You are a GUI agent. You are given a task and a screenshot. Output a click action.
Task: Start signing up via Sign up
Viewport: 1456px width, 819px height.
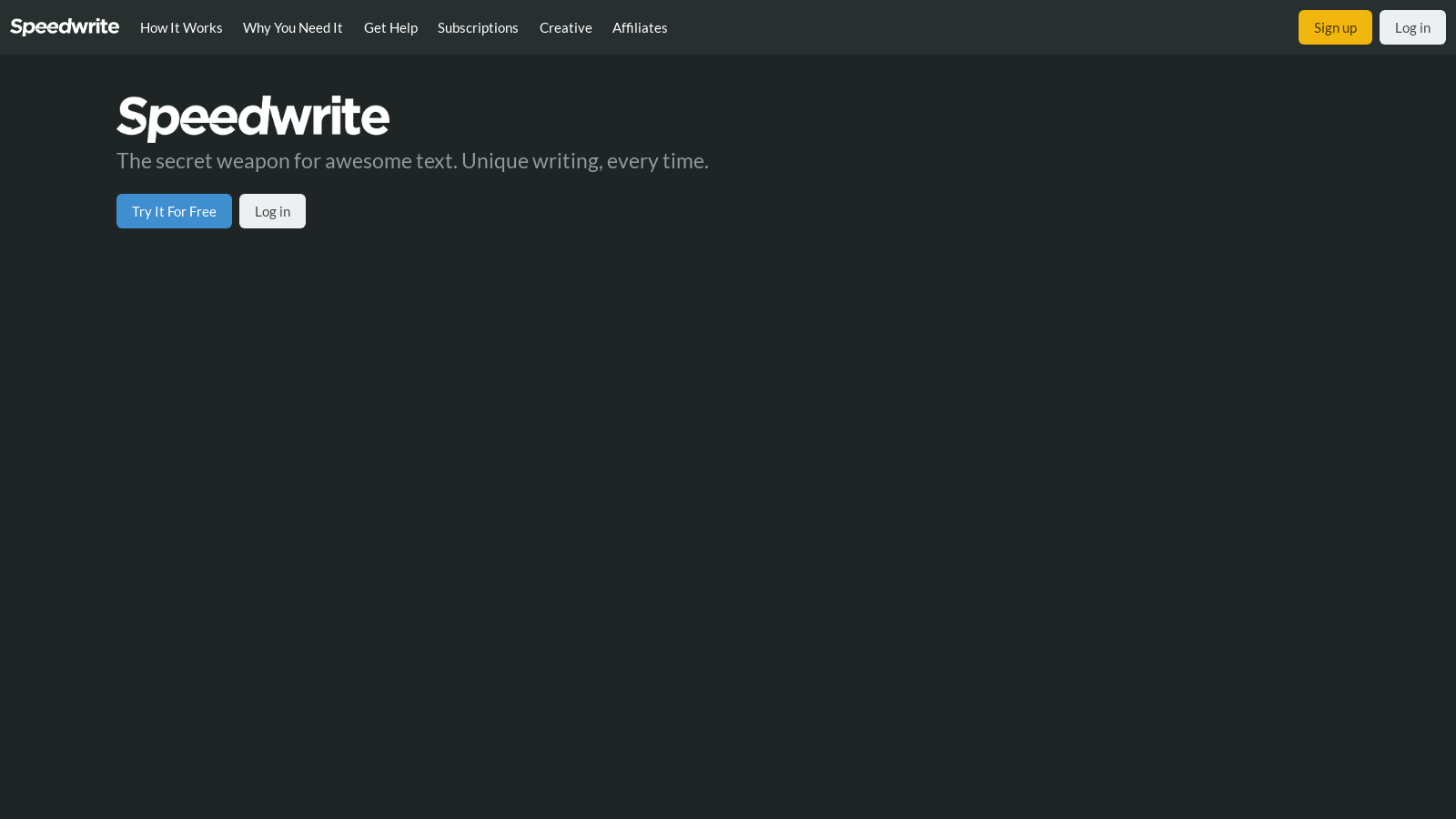point(1335,26)
